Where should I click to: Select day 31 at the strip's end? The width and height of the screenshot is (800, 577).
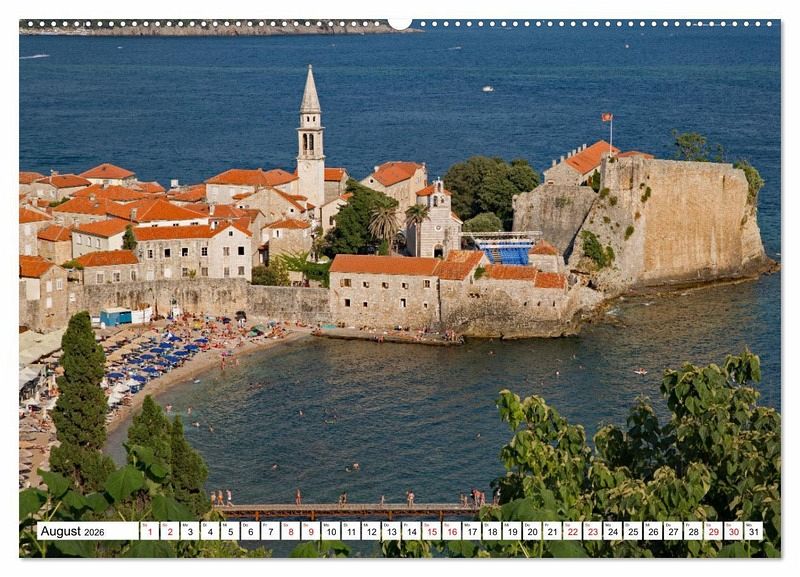(753, 531)
